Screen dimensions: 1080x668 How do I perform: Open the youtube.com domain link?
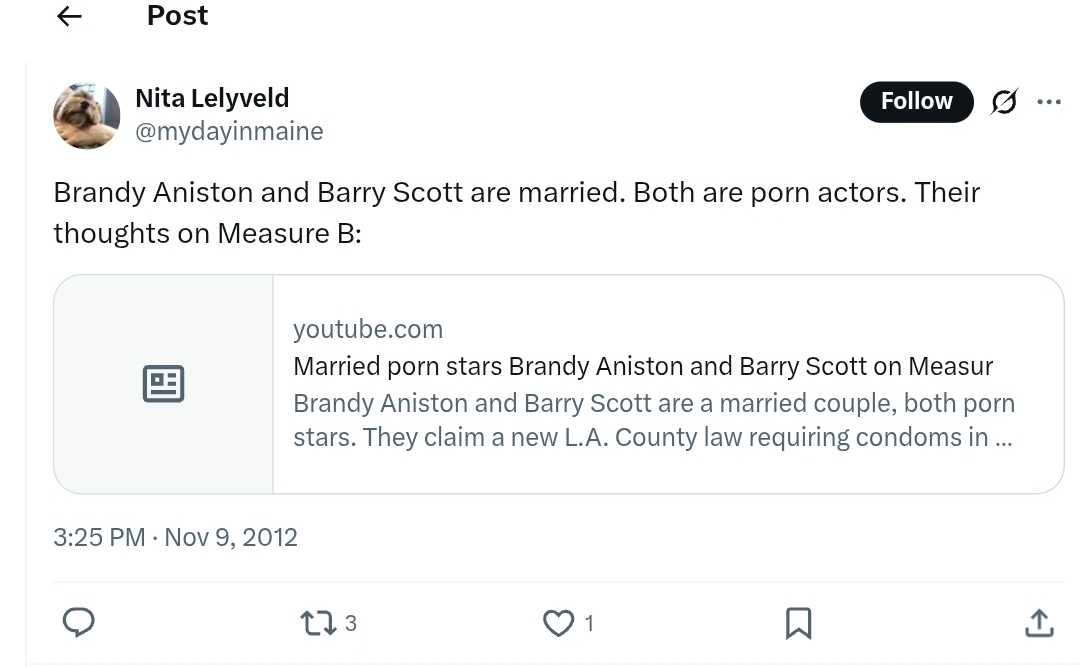pos(368,329)
